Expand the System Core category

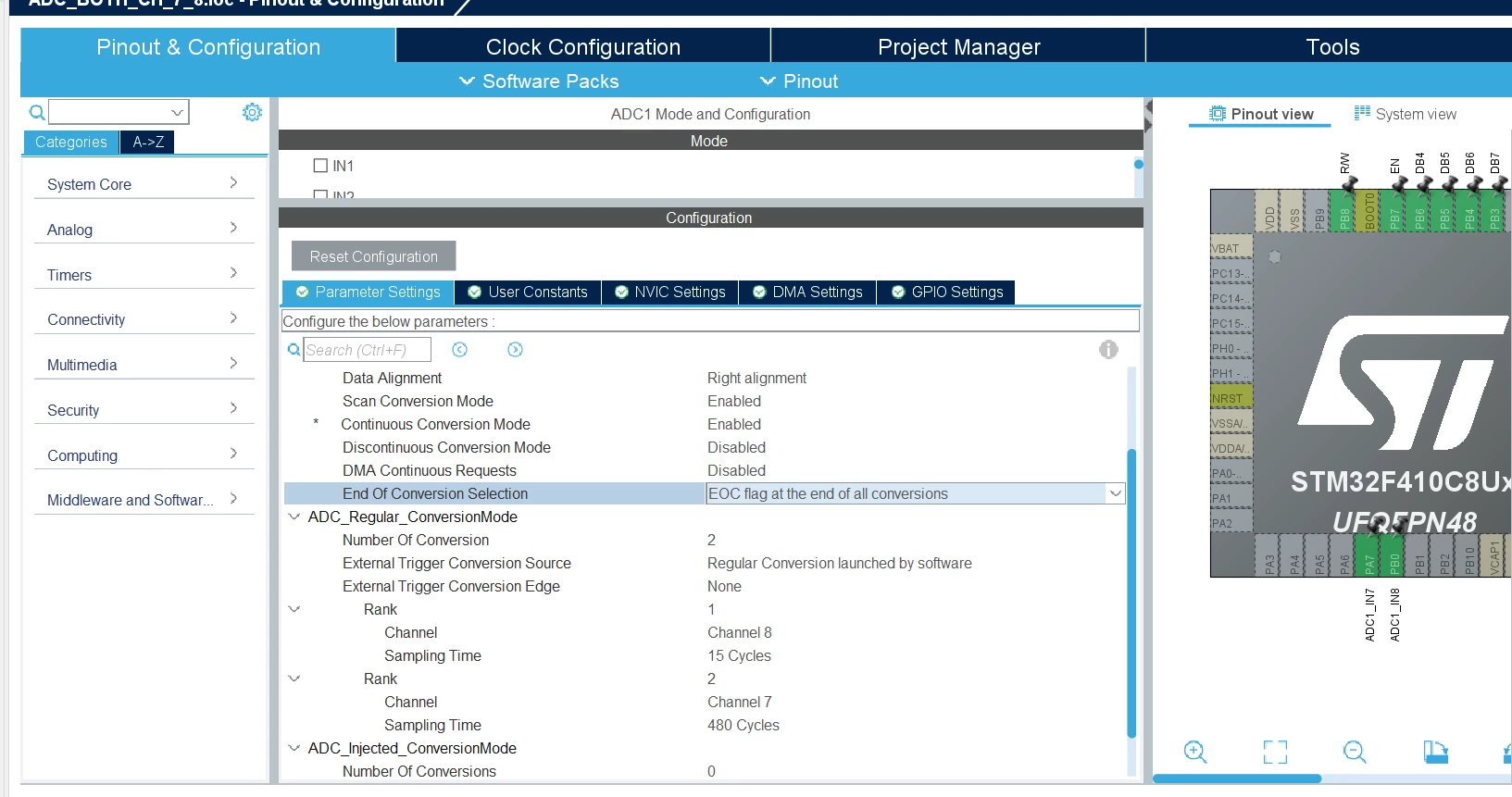coord(144,184)
